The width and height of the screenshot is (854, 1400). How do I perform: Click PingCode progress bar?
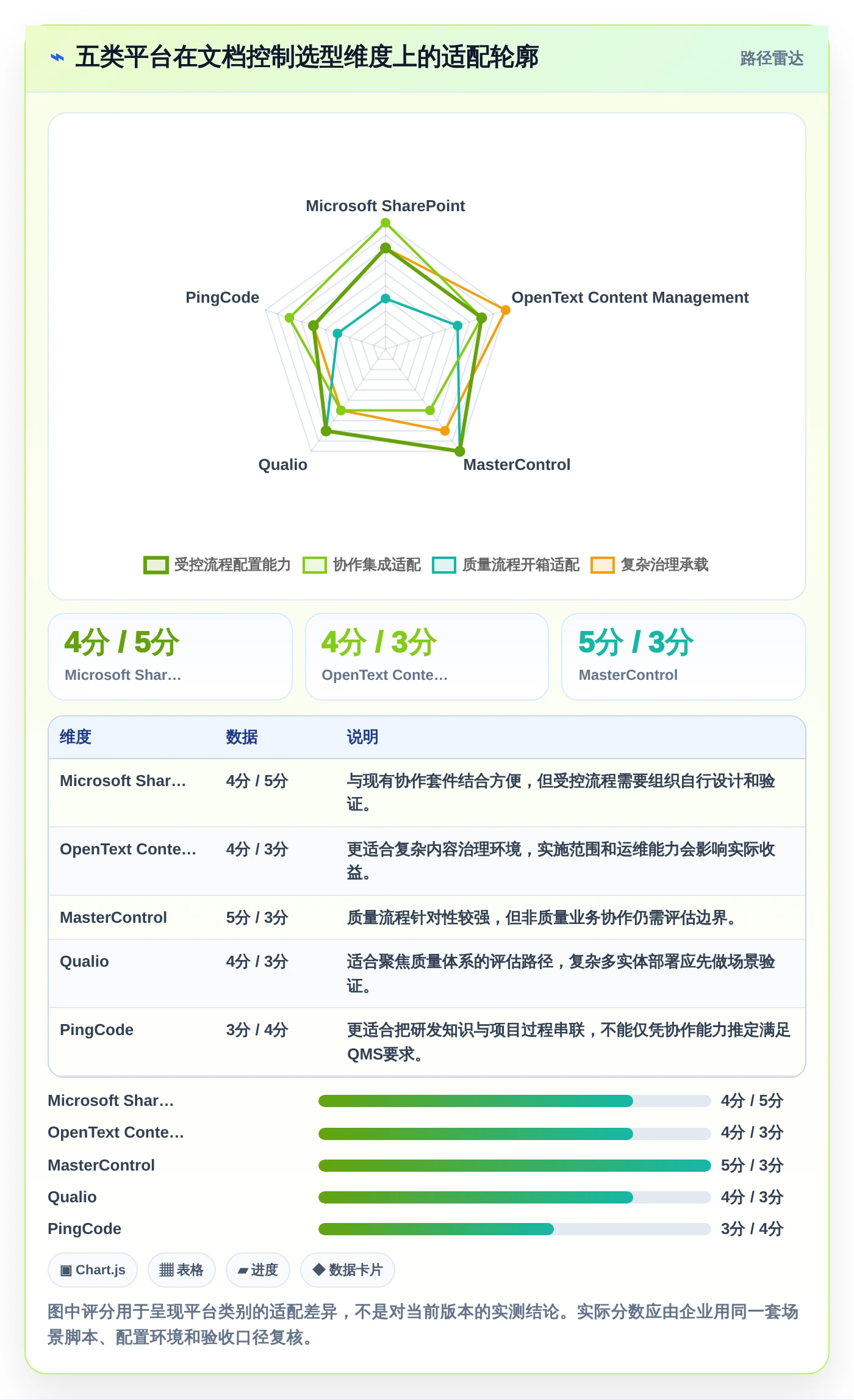(514, 1229)
